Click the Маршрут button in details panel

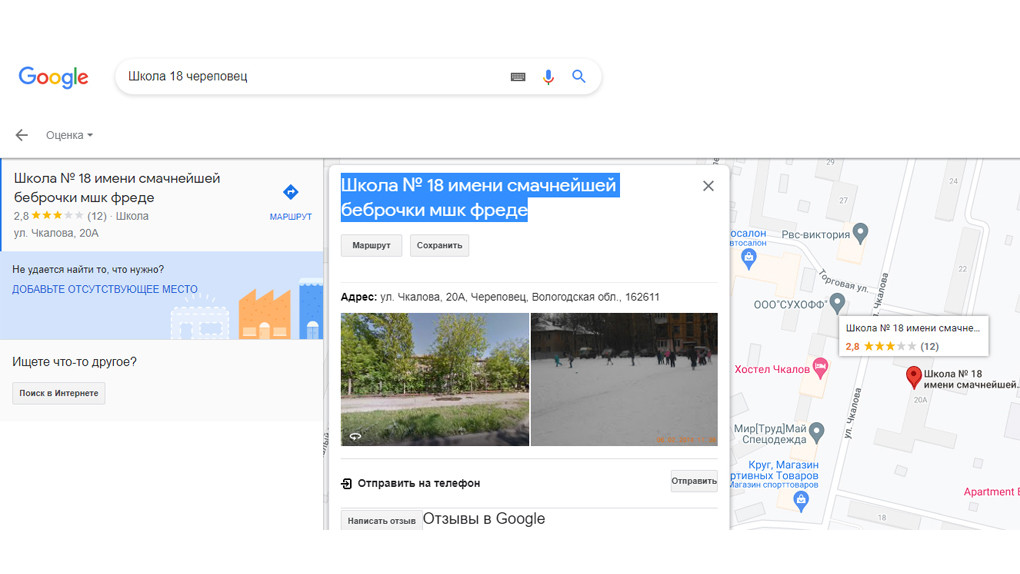371,245
